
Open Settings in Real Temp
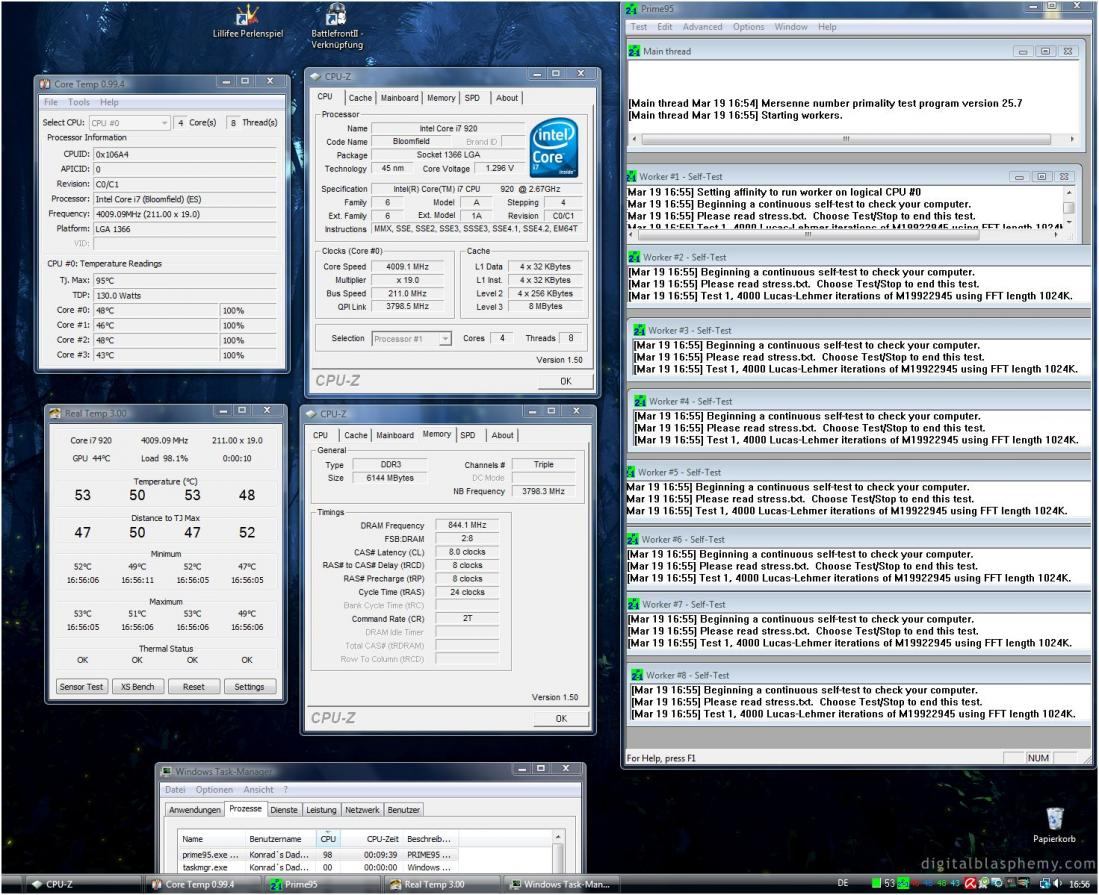[x=250, y=687]
